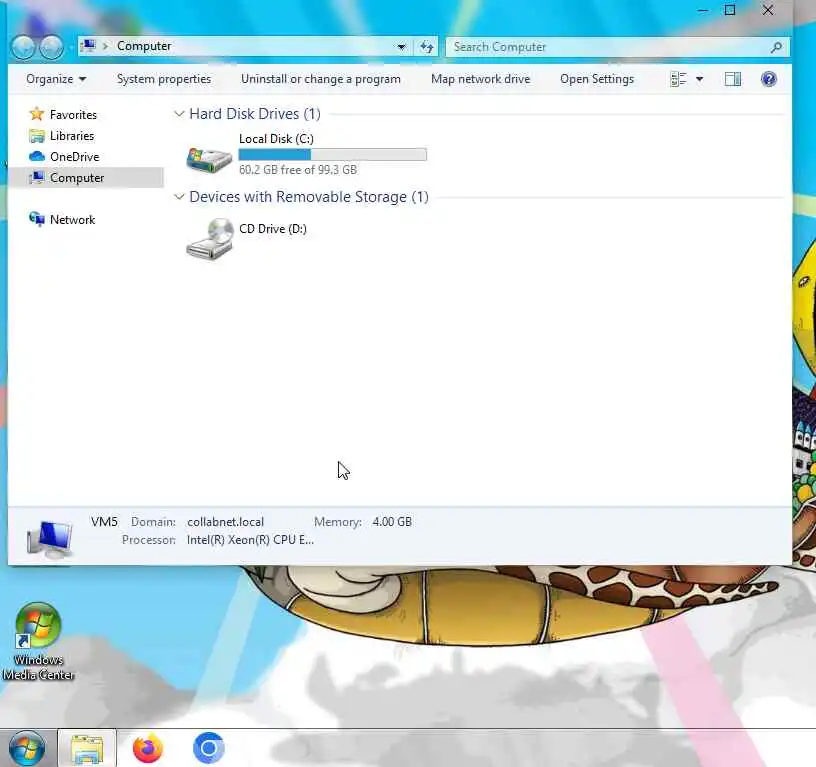The width and height of the screenshot is (816, 767).
Task: Click the Intel(R) Xeon(R) processor value
Action: pyautogui.click(x=250, y=540)
